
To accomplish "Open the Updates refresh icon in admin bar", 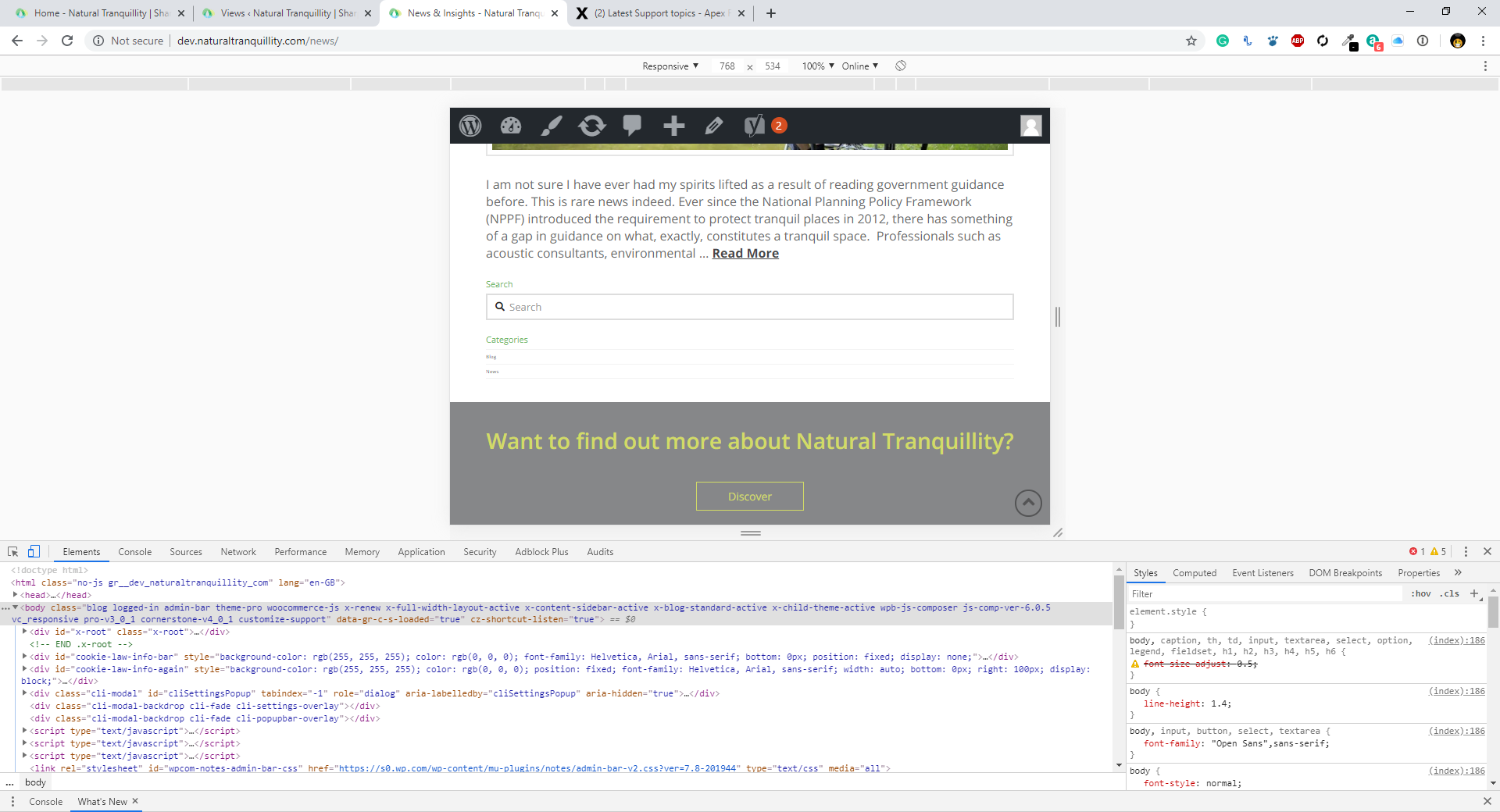I will 592,126.
